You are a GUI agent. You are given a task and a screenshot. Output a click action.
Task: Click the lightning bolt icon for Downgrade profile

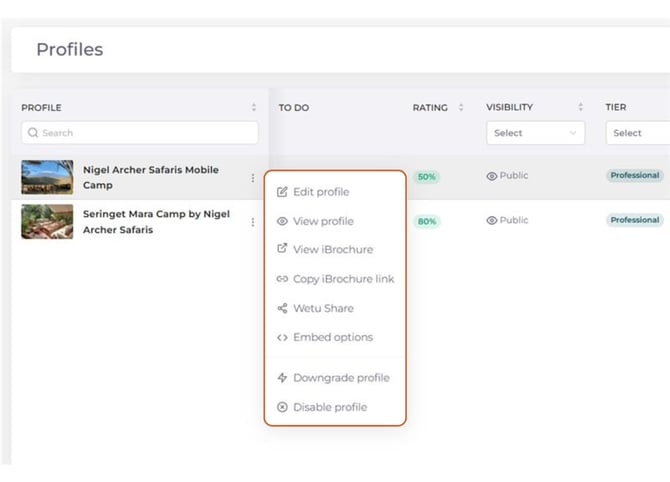tap(282, 378)
